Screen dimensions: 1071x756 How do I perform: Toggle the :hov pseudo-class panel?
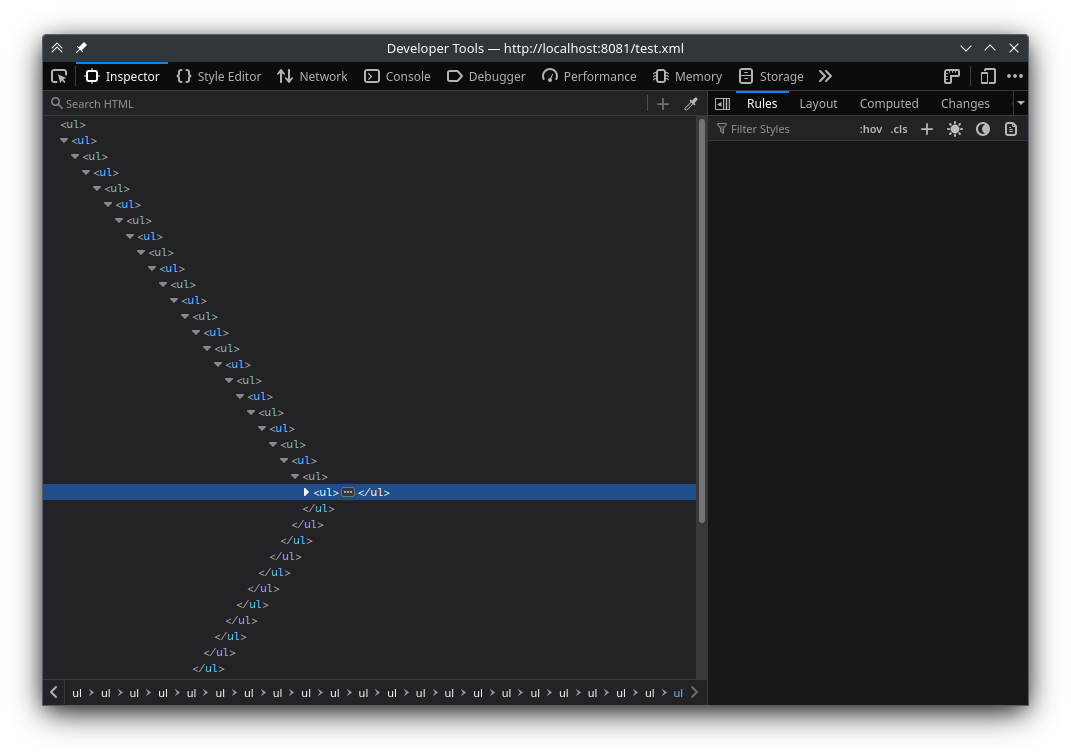[x=871, y=129]
